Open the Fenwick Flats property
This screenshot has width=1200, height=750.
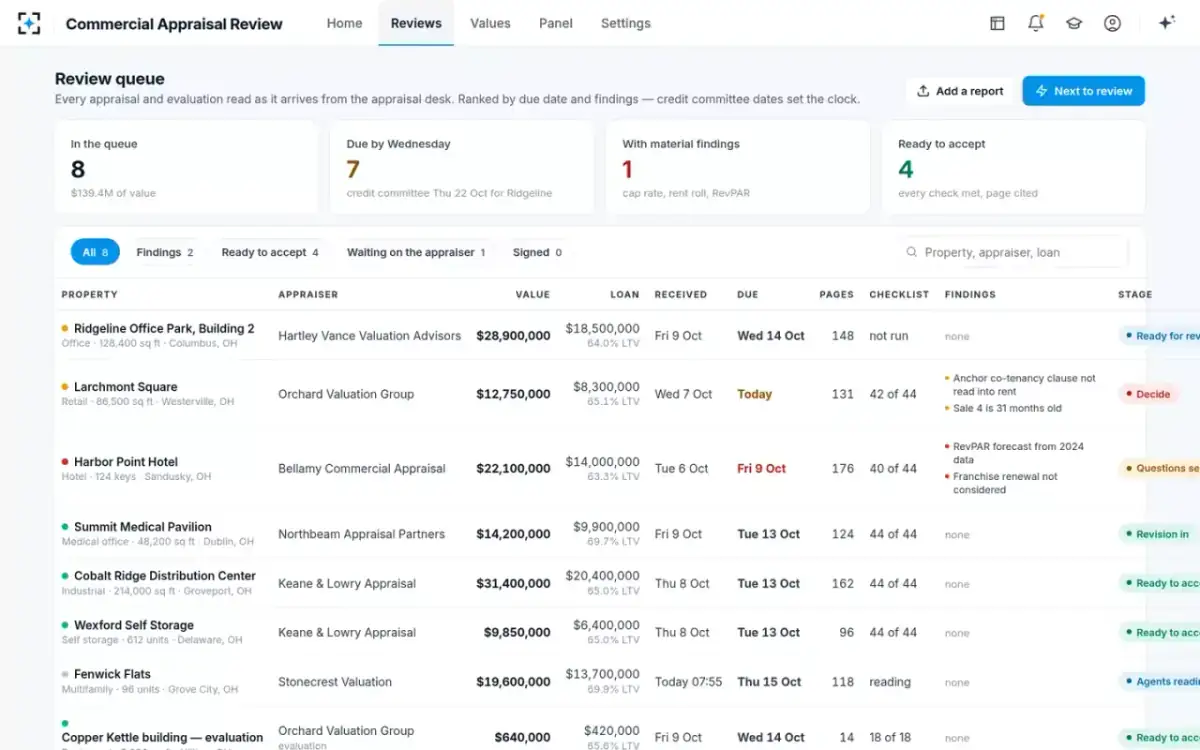click(112, 674)
